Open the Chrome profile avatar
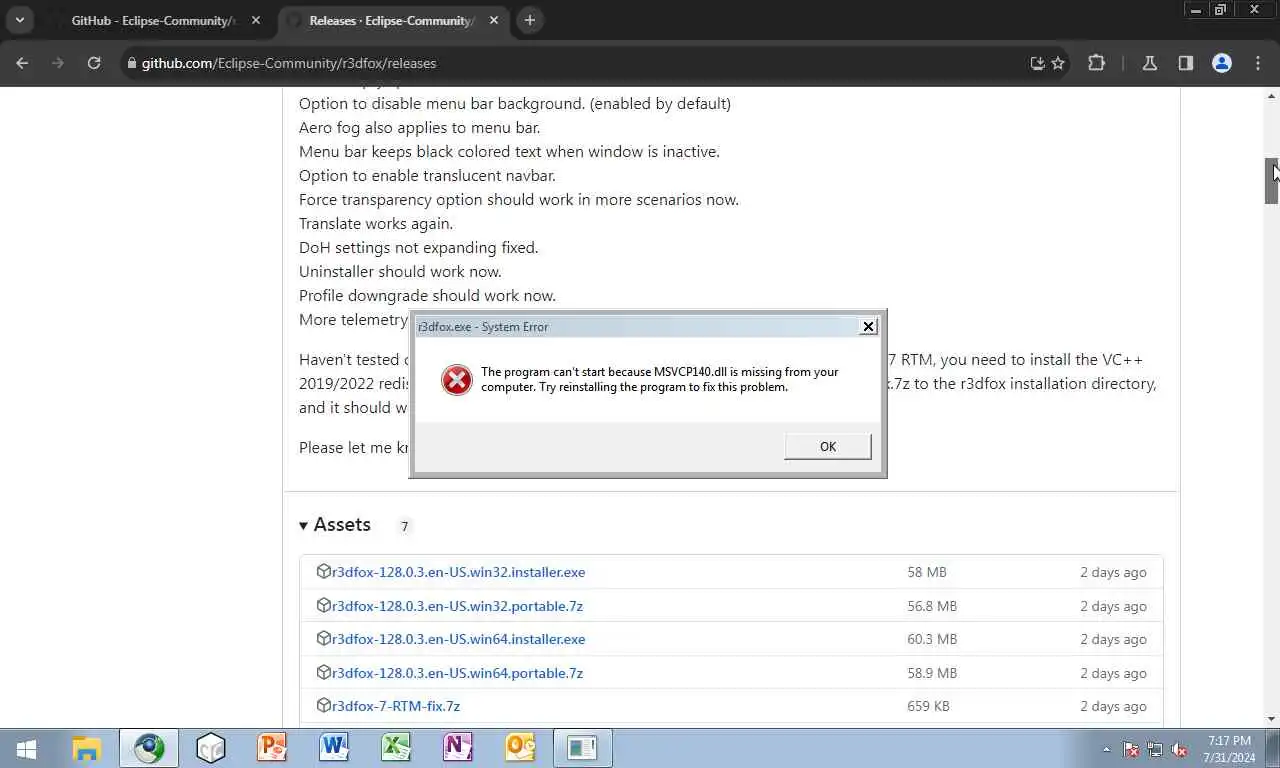Image resolution: width=1280 pixels, height=768 pixels. point(1222,63)
